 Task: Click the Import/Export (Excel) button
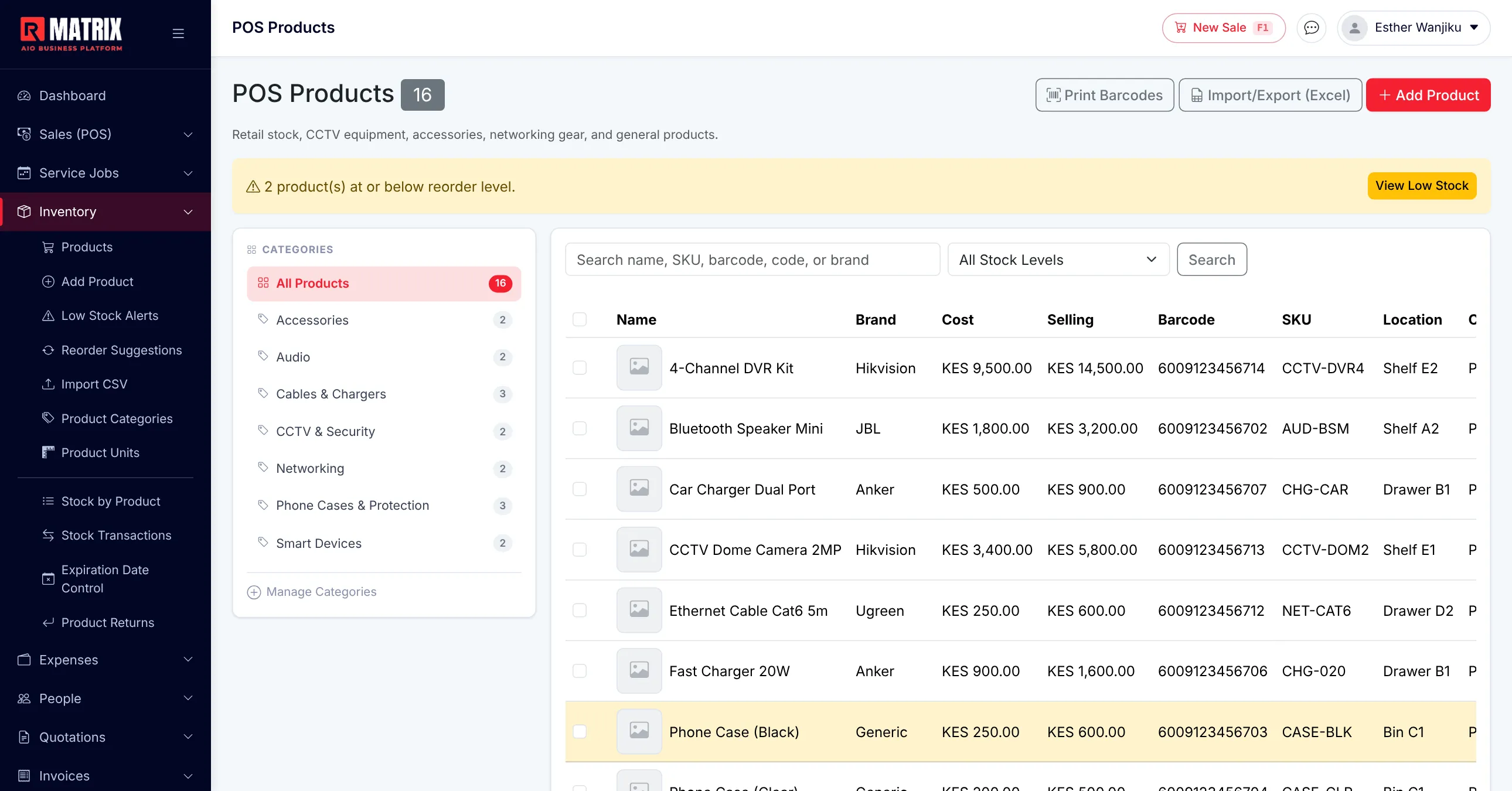tap(1270, 95)
